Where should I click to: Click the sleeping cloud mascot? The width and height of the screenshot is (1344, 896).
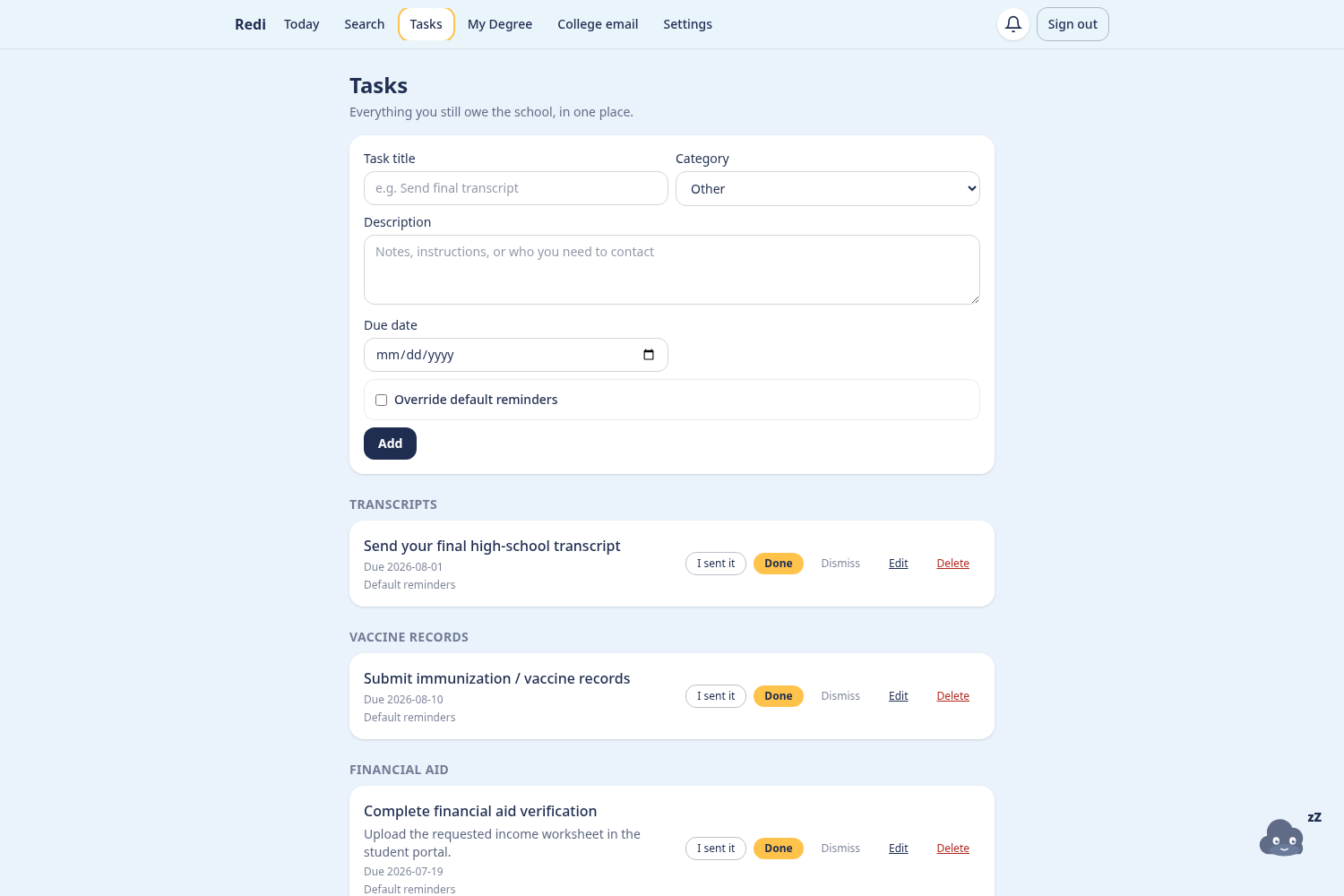click(1282, 837)
